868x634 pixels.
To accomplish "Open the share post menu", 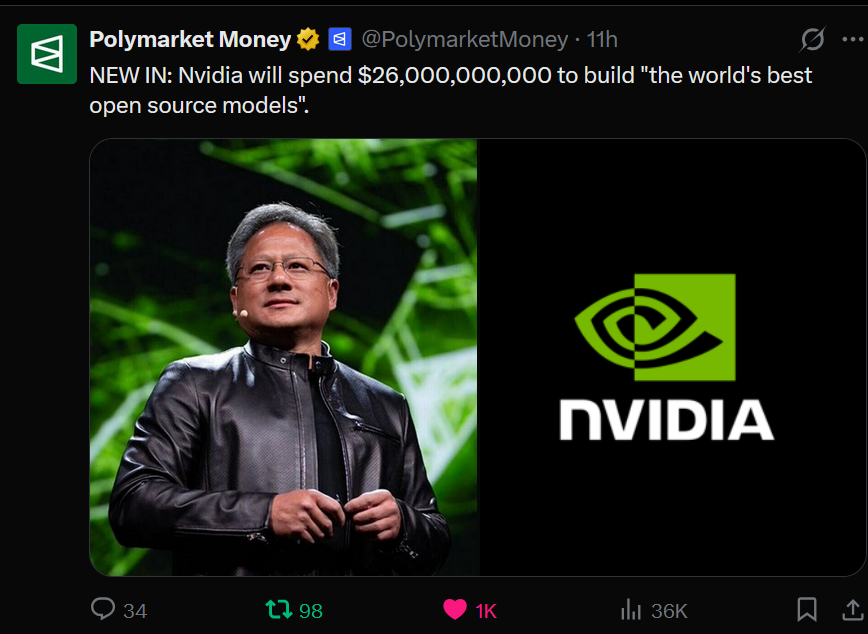I will pyautogui.click(x=853, y=609).
